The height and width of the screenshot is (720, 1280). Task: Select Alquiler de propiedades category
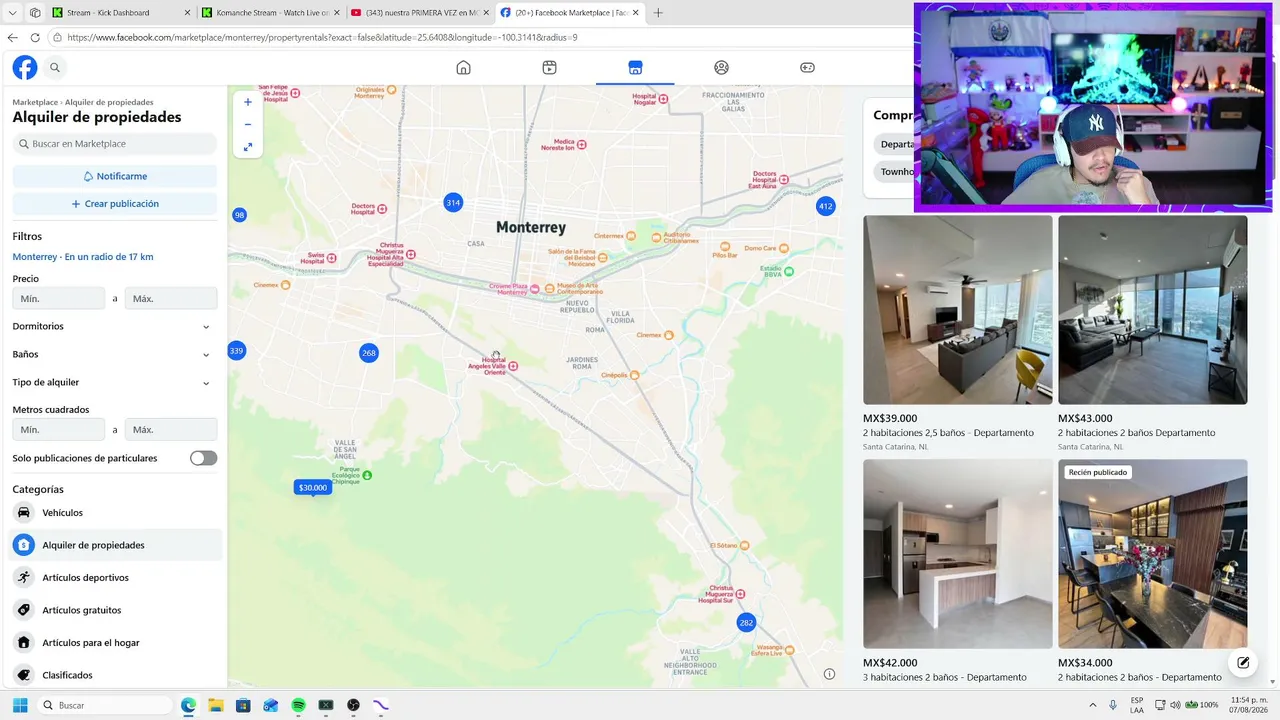pyautogui.click(x=115, y=545)
